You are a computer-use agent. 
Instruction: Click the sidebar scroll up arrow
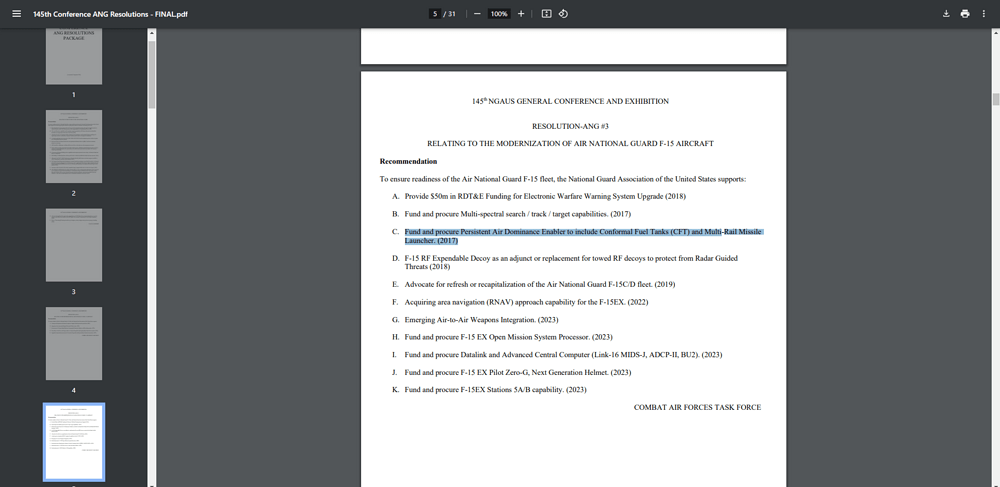152,33
